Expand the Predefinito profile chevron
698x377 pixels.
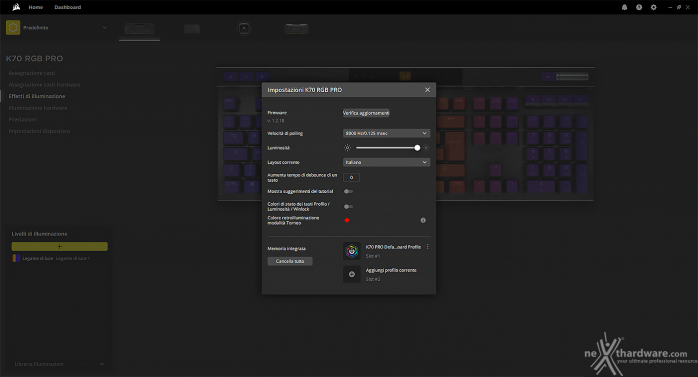[x=105, y=28]
